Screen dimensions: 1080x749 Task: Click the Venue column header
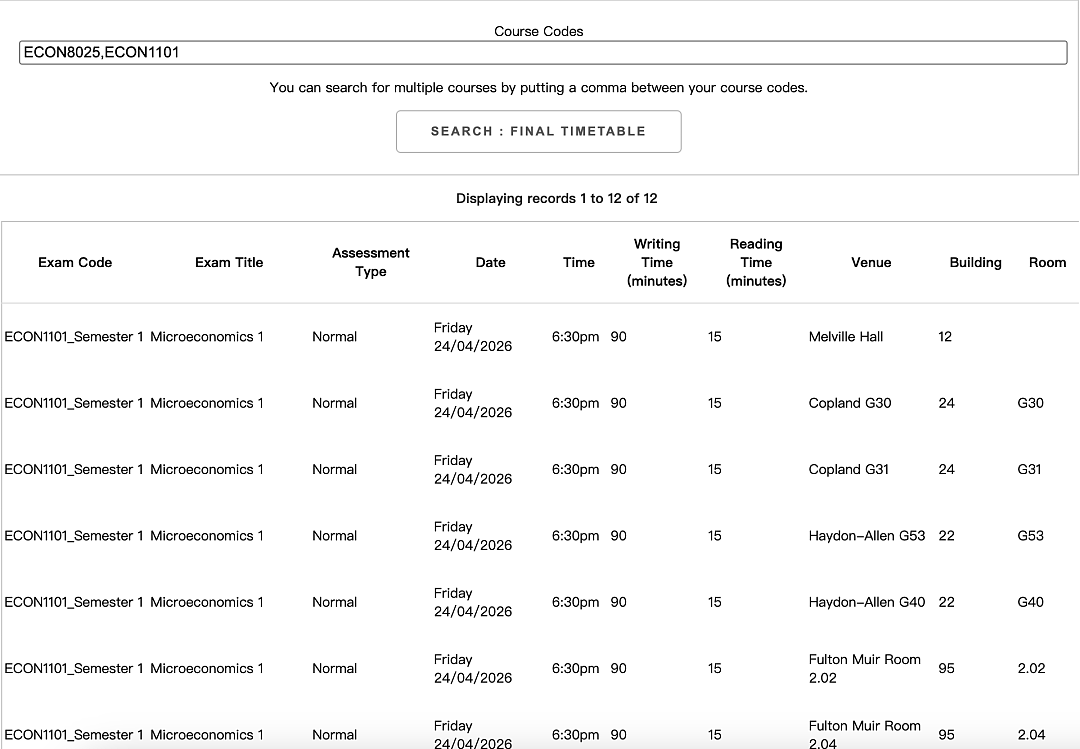point(871,263)
